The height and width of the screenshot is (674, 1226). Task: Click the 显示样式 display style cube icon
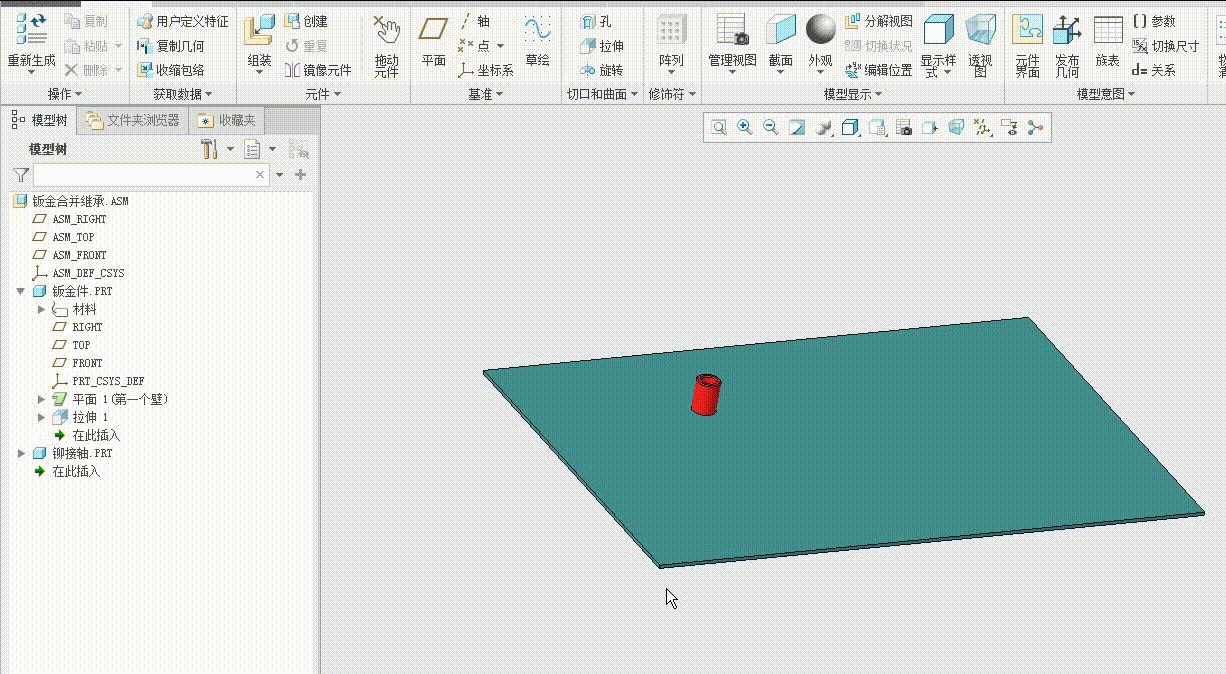[938, 30]
